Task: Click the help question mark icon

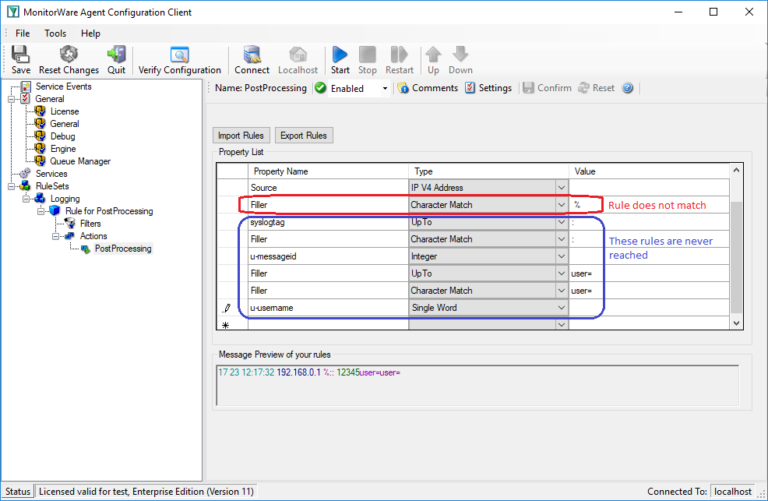Action: [x=628, y=88]
